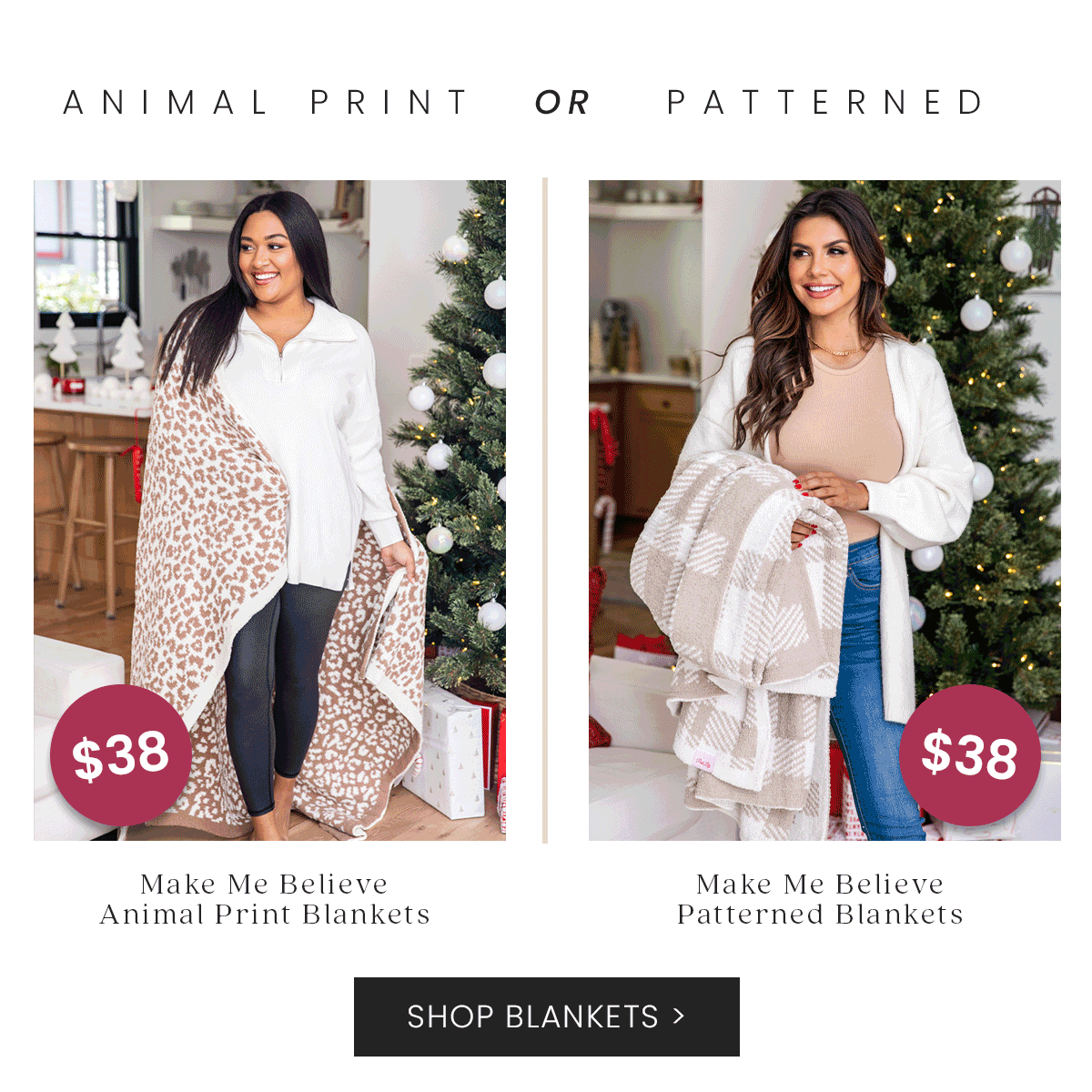This screenshot has width=1092, height=1092.
Task: Click the $38 badge on plaid blanket image
Action: coord(970,755)
